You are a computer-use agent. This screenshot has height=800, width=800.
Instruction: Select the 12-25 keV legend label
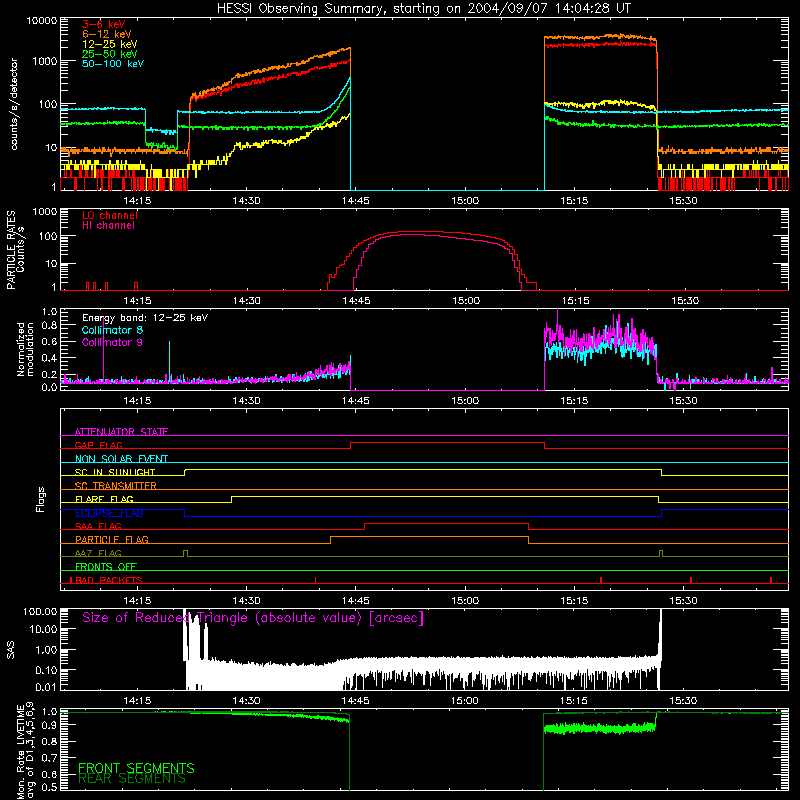[109, 44]
